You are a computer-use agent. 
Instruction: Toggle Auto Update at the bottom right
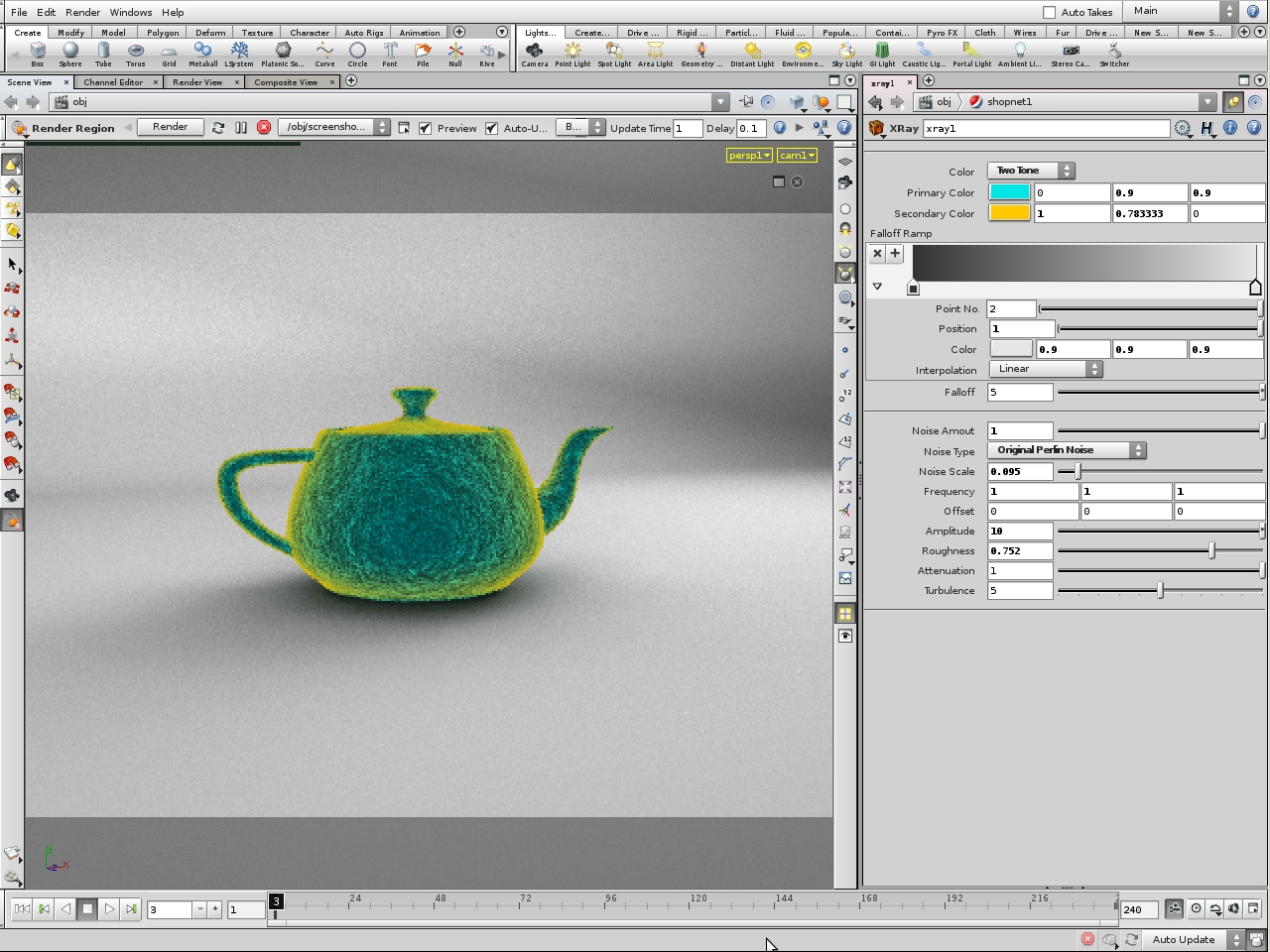(x=1184, y=939)
